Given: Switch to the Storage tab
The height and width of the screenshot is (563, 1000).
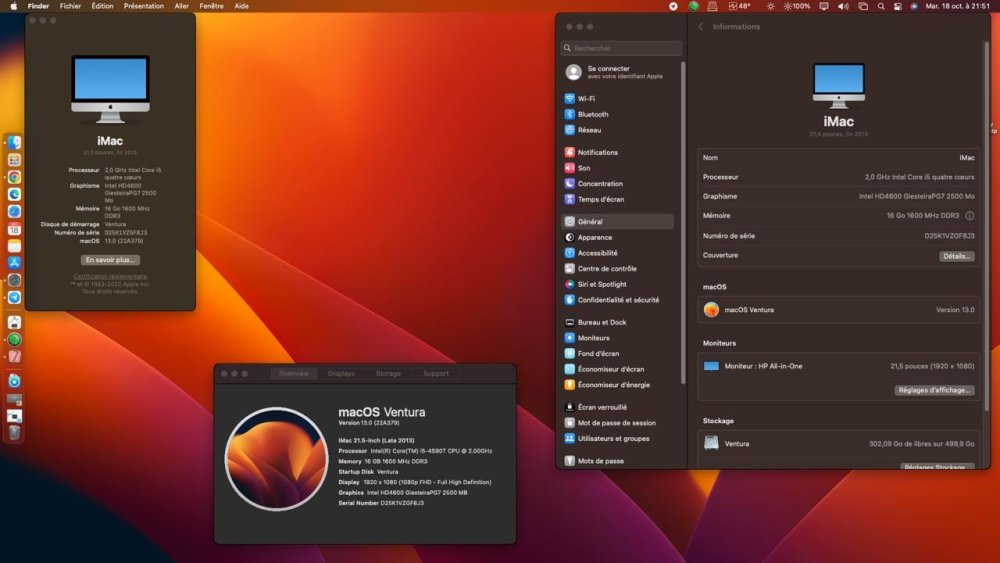Looking at the screenshot, I should point(388,374).
